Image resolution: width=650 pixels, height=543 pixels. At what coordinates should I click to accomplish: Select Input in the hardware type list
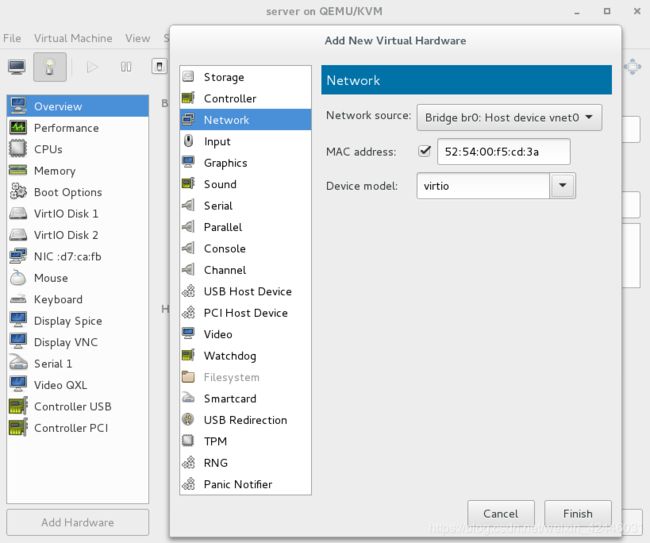tap(245, 141)
